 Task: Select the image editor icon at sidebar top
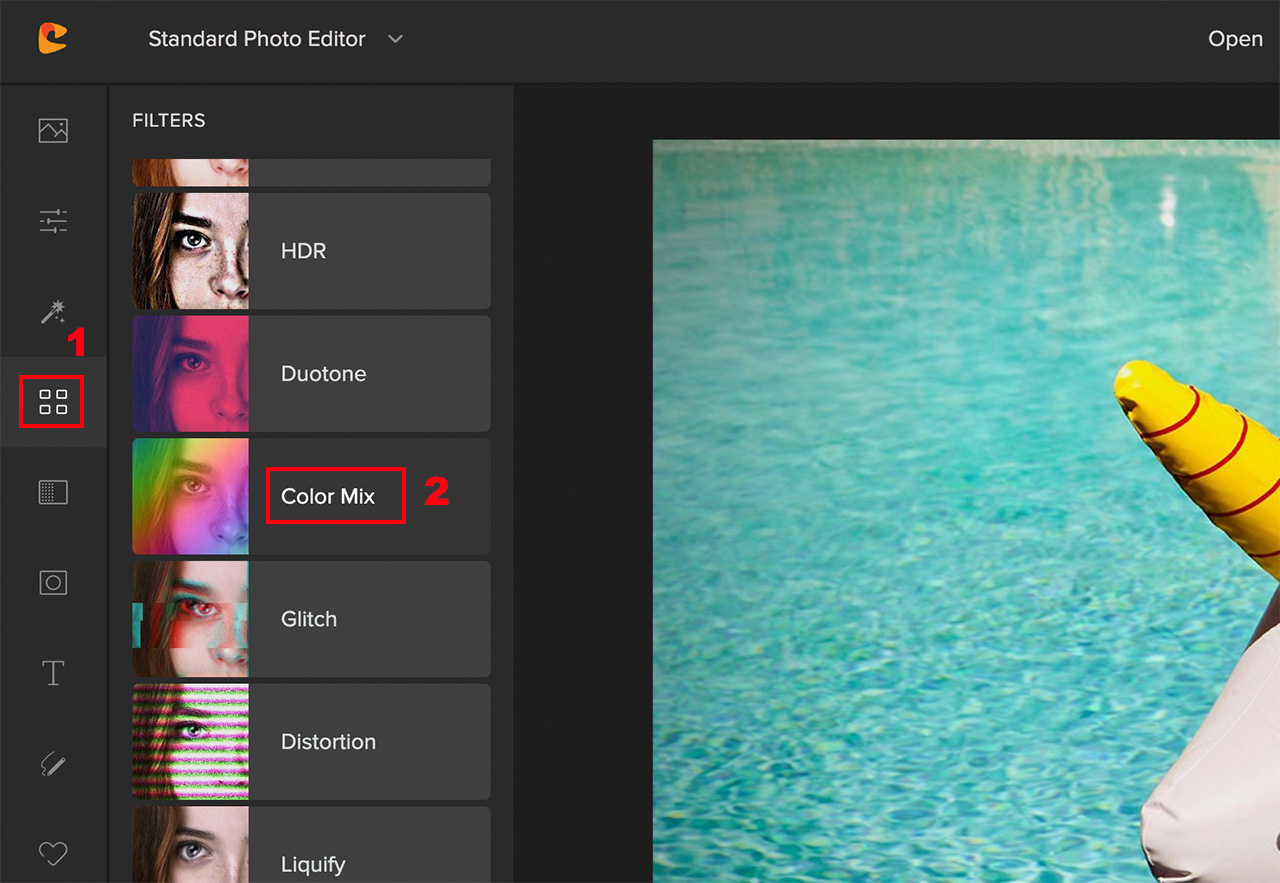(x=52, y=130)
